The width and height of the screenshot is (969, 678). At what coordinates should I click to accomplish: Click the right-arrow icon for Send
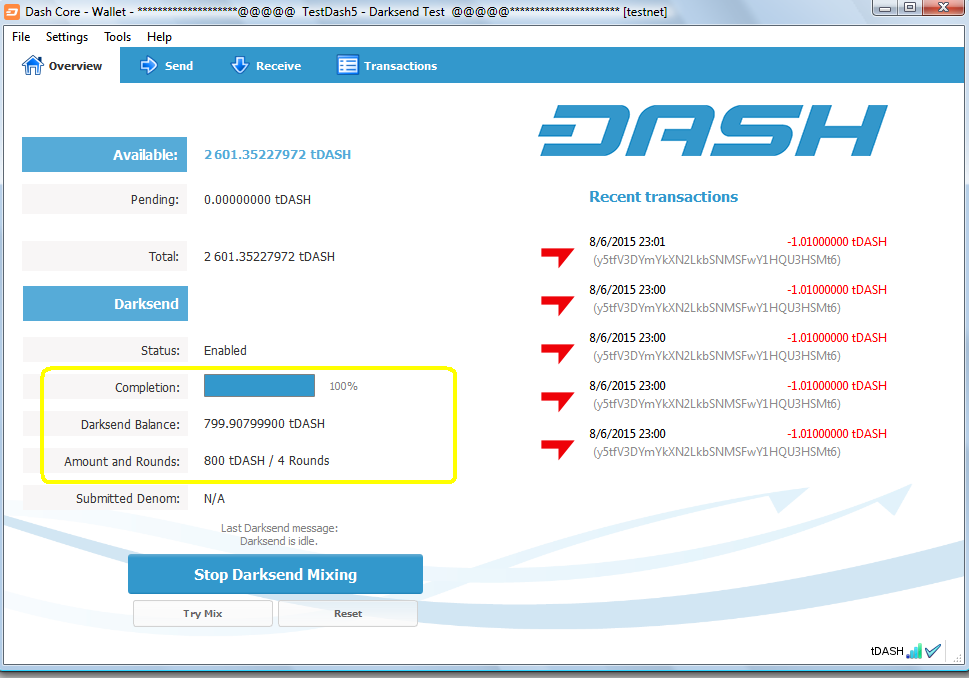148,65
